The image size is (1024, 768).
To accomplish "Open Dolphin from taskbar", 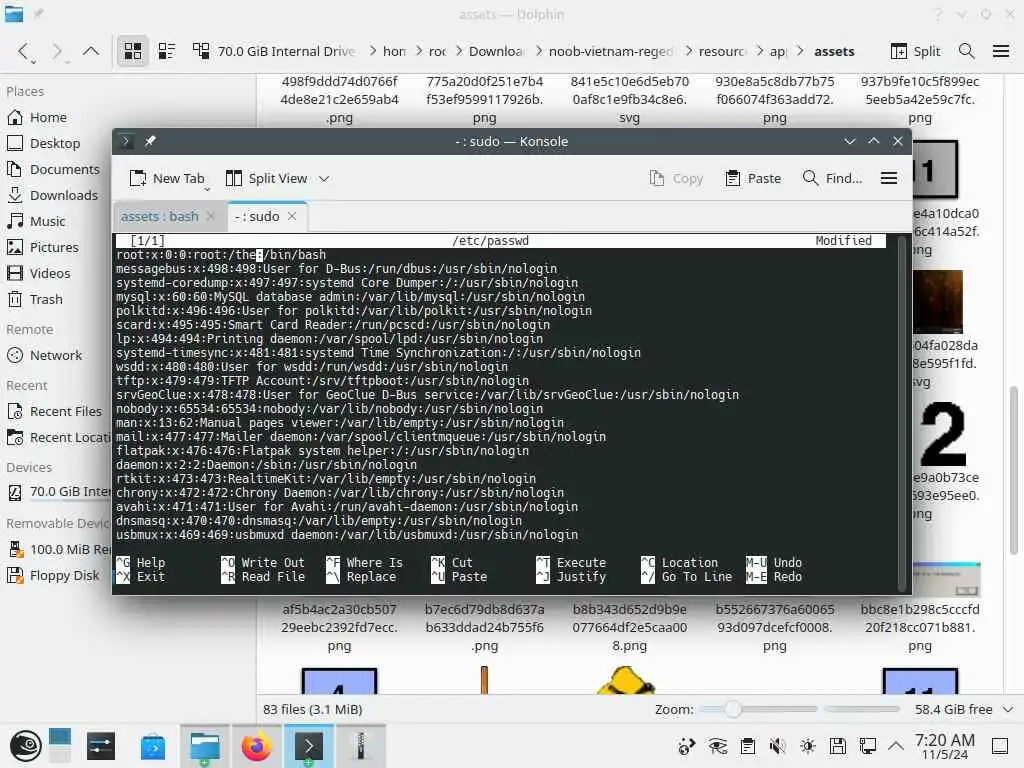I will [204, 746].
